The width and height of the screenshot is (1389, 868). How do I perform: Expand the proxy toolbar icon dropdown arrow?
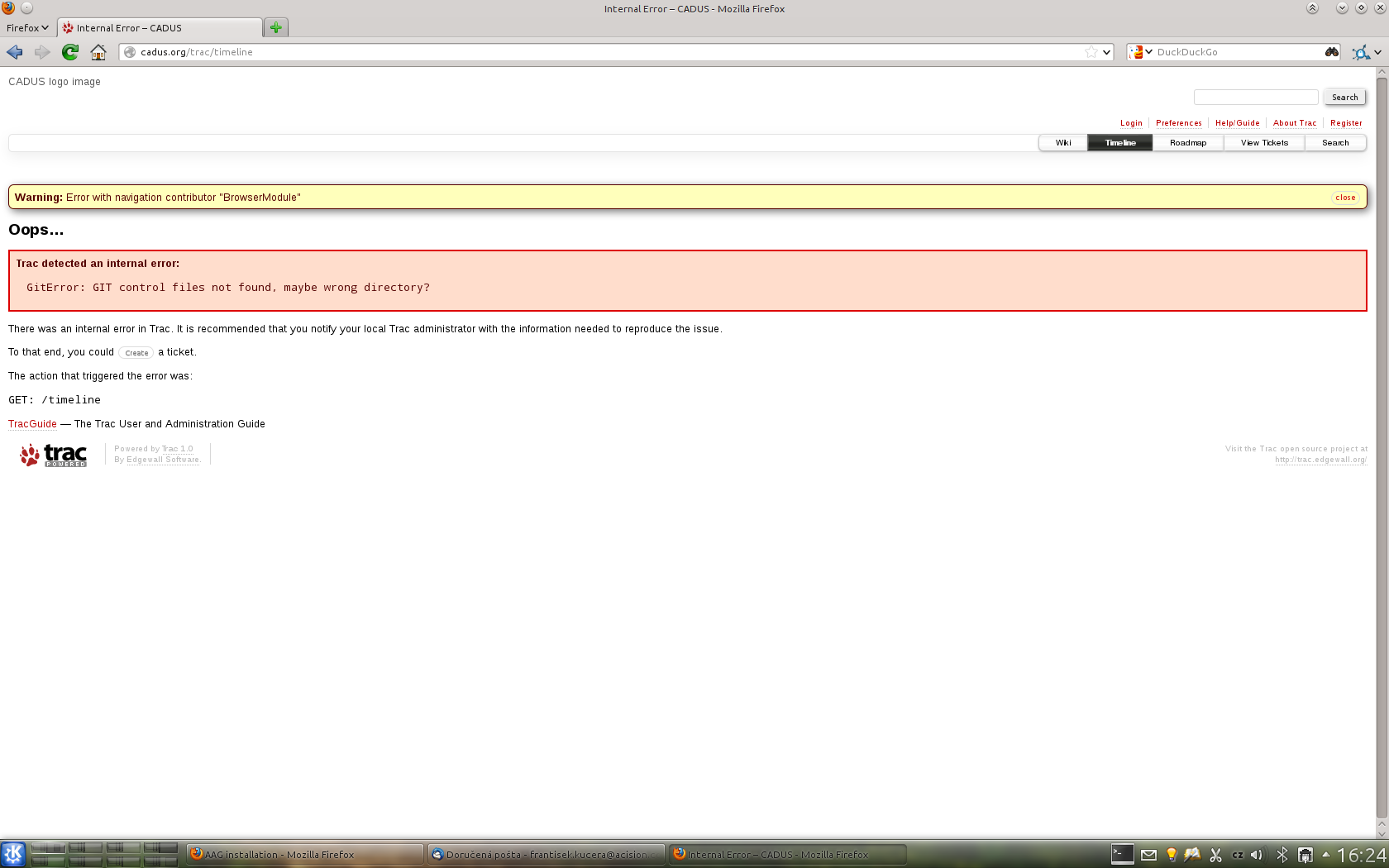pos(1377,52)
